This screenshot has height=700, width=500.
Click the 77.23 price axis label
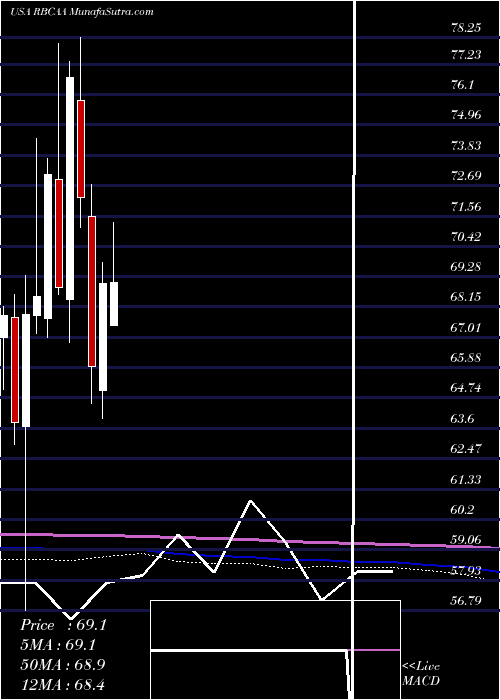(x=466, y=54)
